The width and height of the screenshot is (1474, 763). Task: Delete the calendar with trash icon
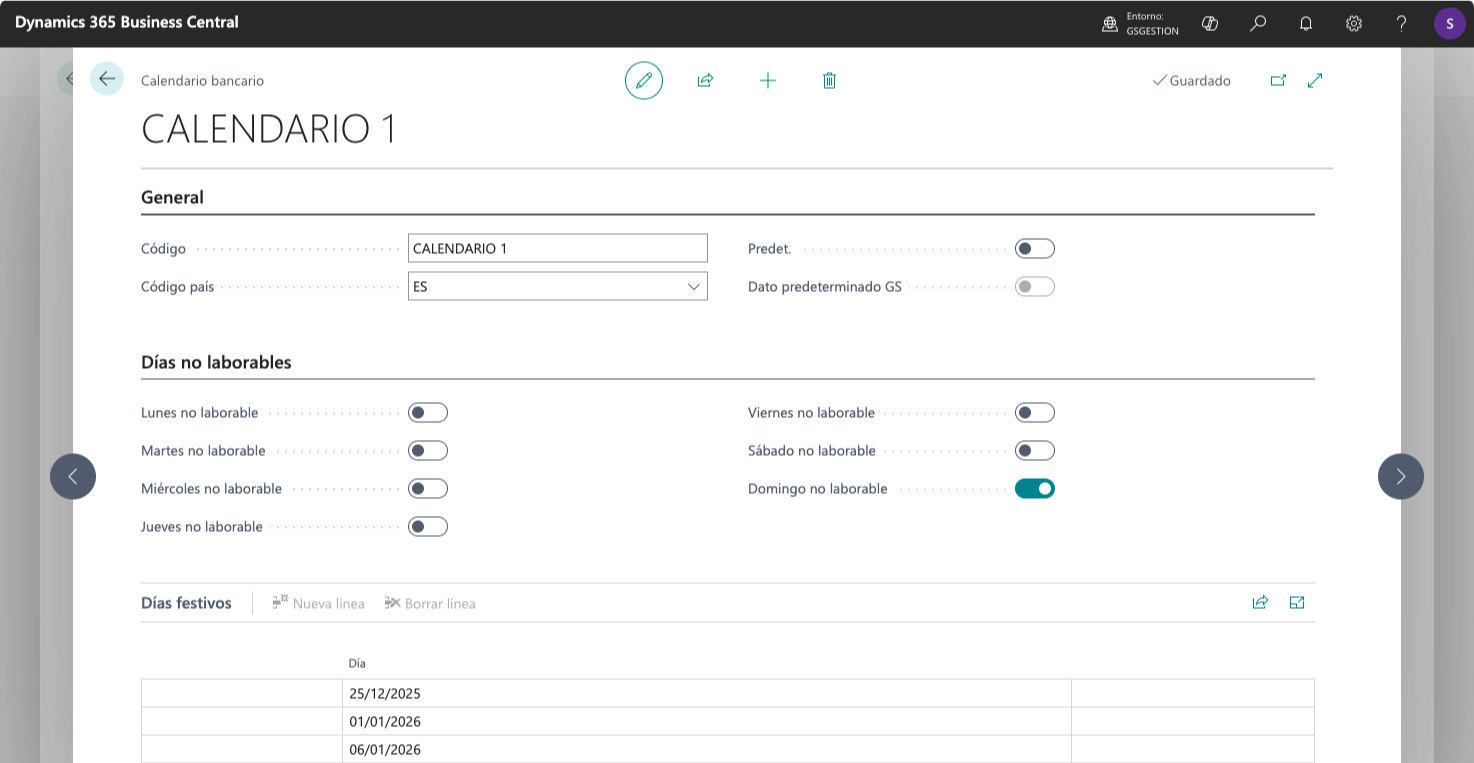coord(829,80)
